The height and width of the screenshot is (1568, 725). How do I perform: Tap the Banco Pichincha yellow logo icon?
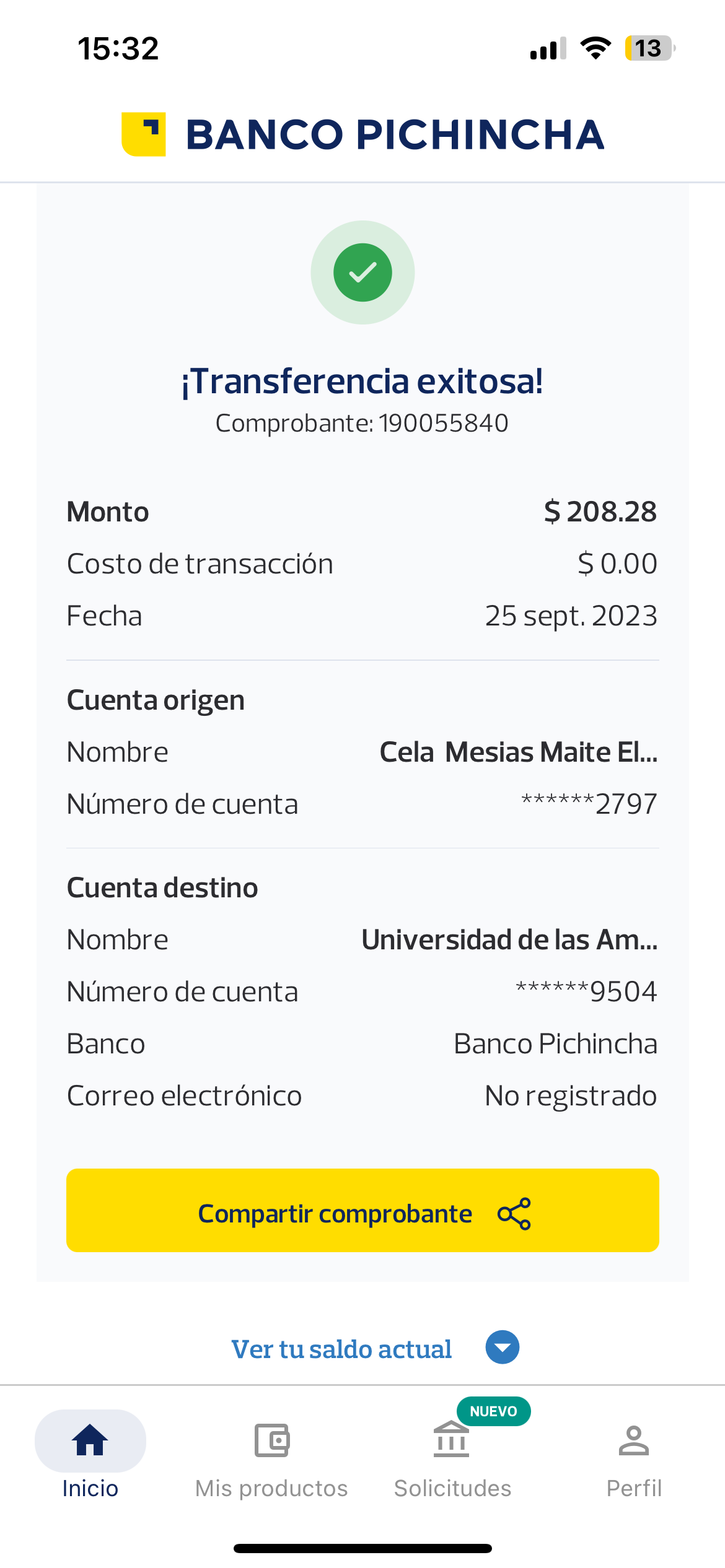point(144,134)
